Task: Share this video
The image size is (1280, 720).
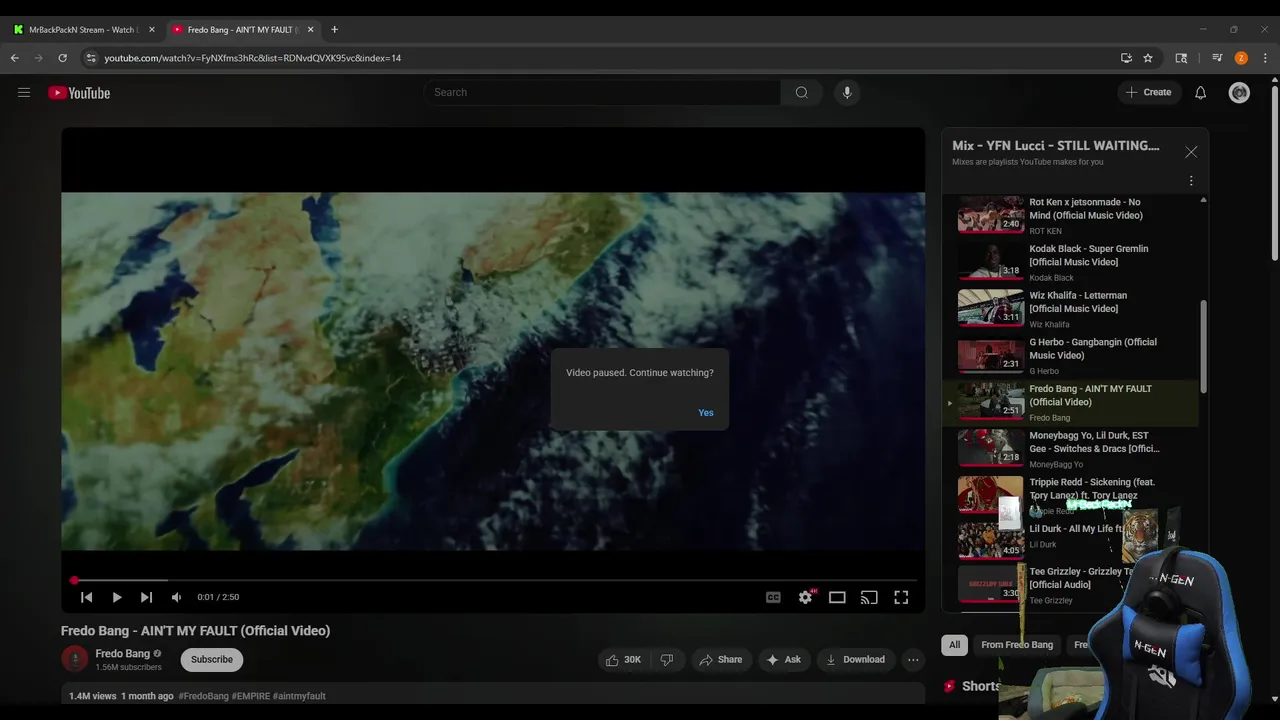Action: [720, 659]
